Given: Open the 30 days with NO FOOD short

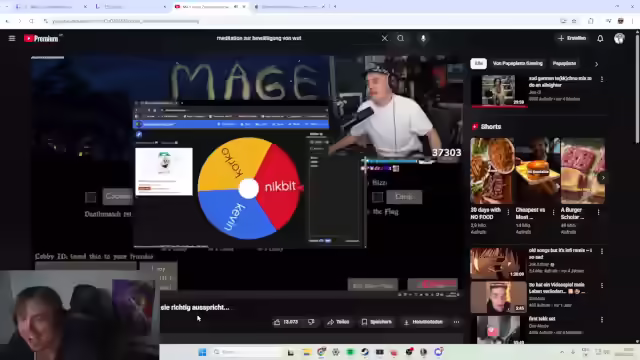Looking at the screenshot, I should point(492,186).
